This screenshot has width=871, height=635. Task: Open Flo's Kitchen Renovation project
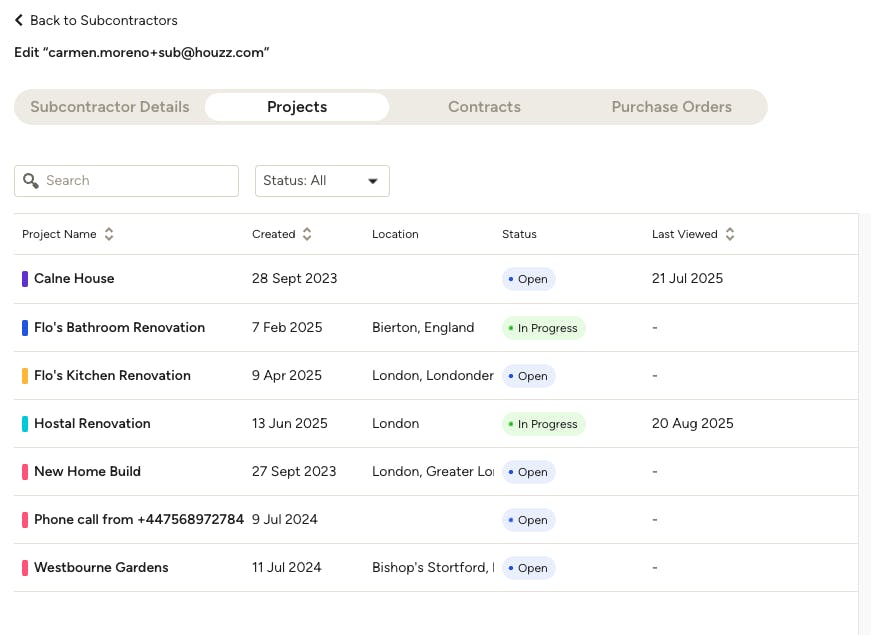click(x=112, y=376)
